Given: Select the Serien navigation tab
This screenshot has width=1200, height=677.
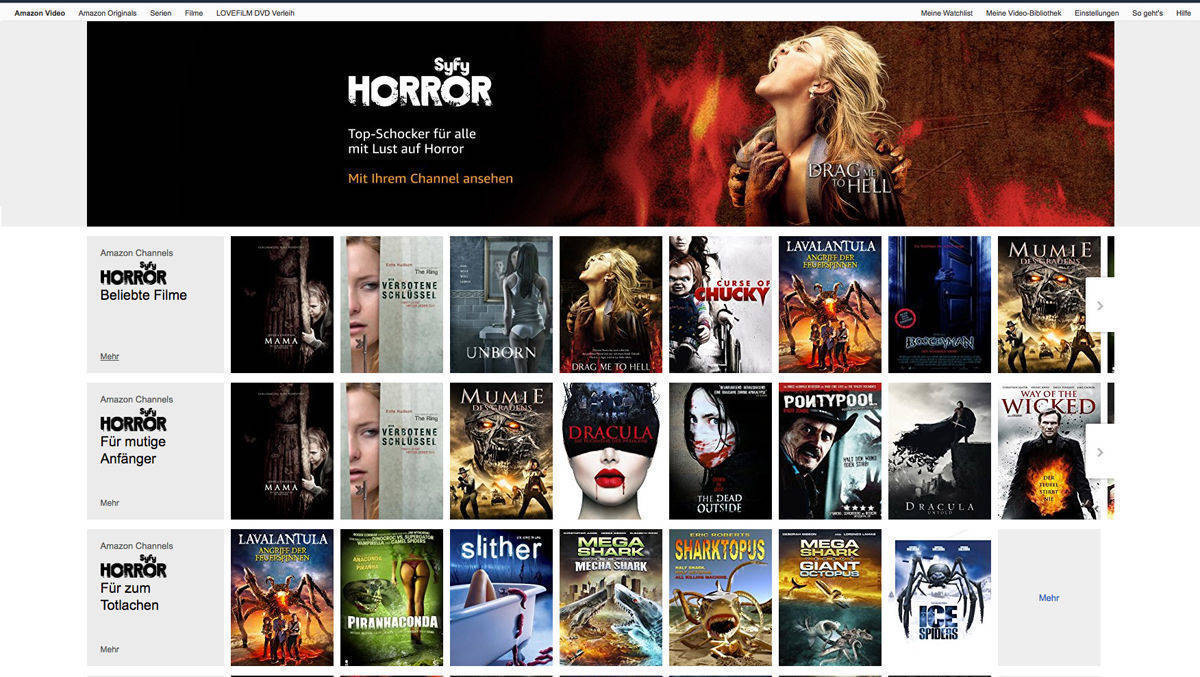Looking at the screenshot, I should (x=160, y=13).
